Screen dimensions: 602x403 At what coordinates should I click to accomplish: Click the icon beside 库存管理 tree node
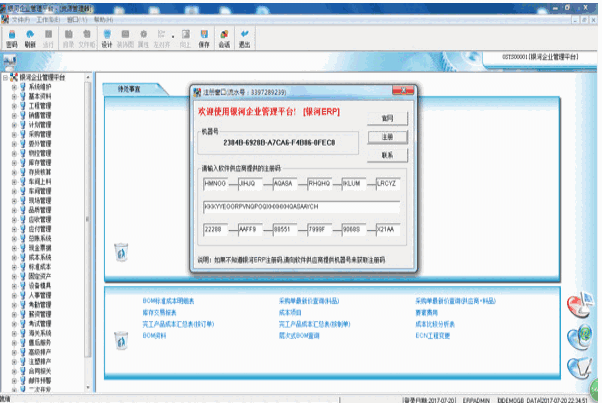[x=23, y=163]
